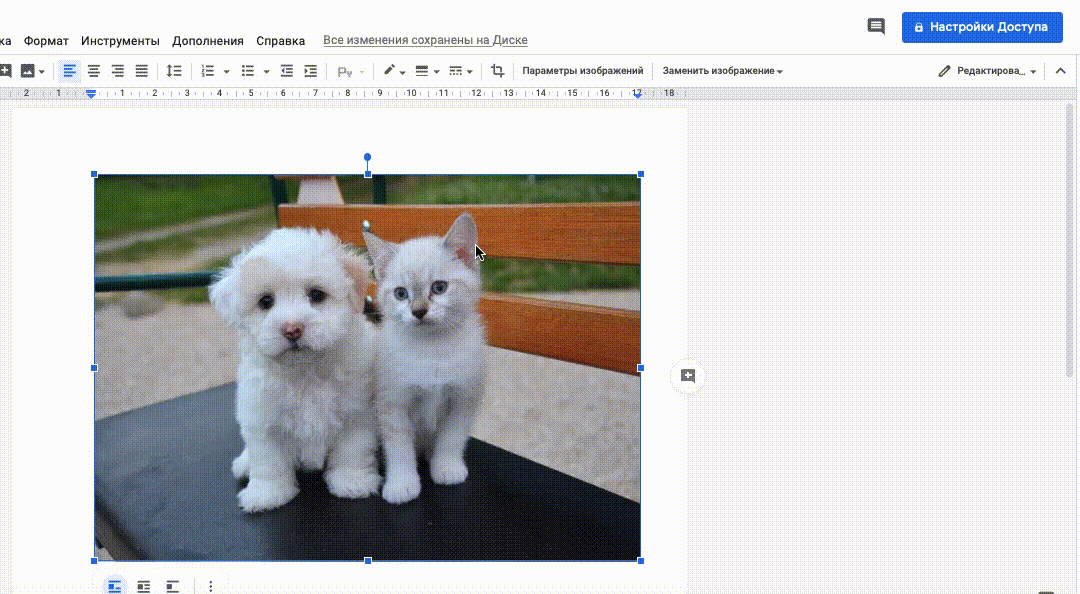Click top-left image resize handle
The image size is (1080, 594).
click(94, 174)
